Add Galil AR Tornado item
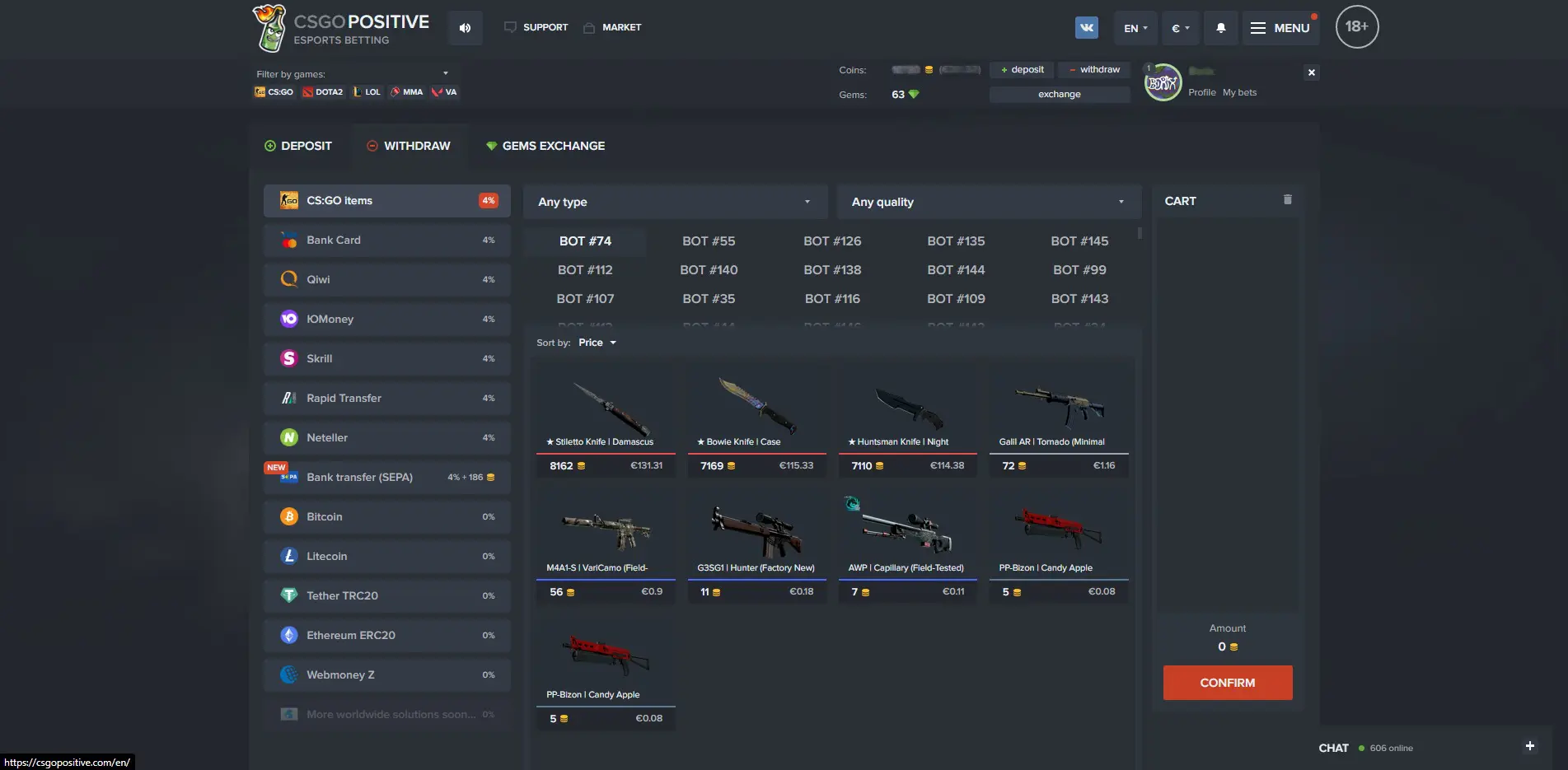The image size is (1568, 770). pos(1059,420)
